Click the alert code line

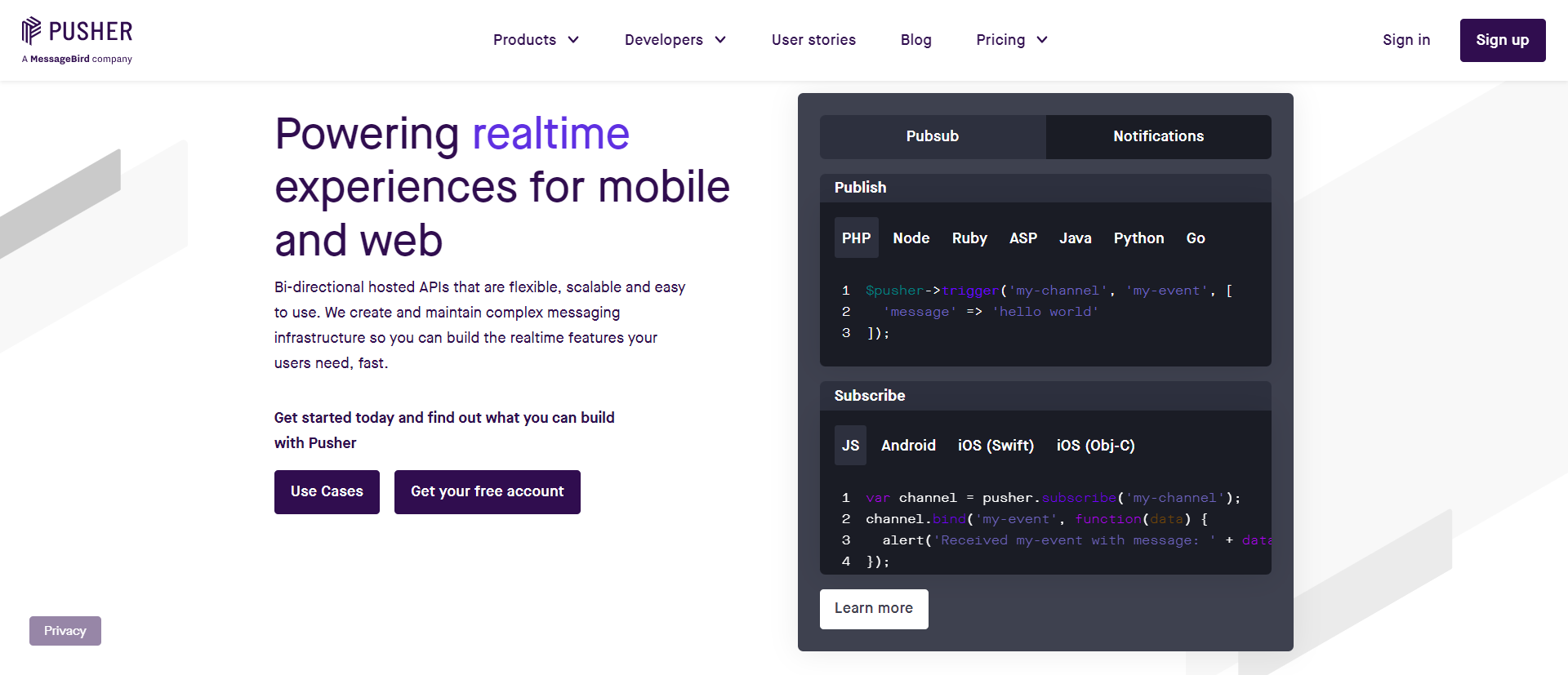[1076, 540]
